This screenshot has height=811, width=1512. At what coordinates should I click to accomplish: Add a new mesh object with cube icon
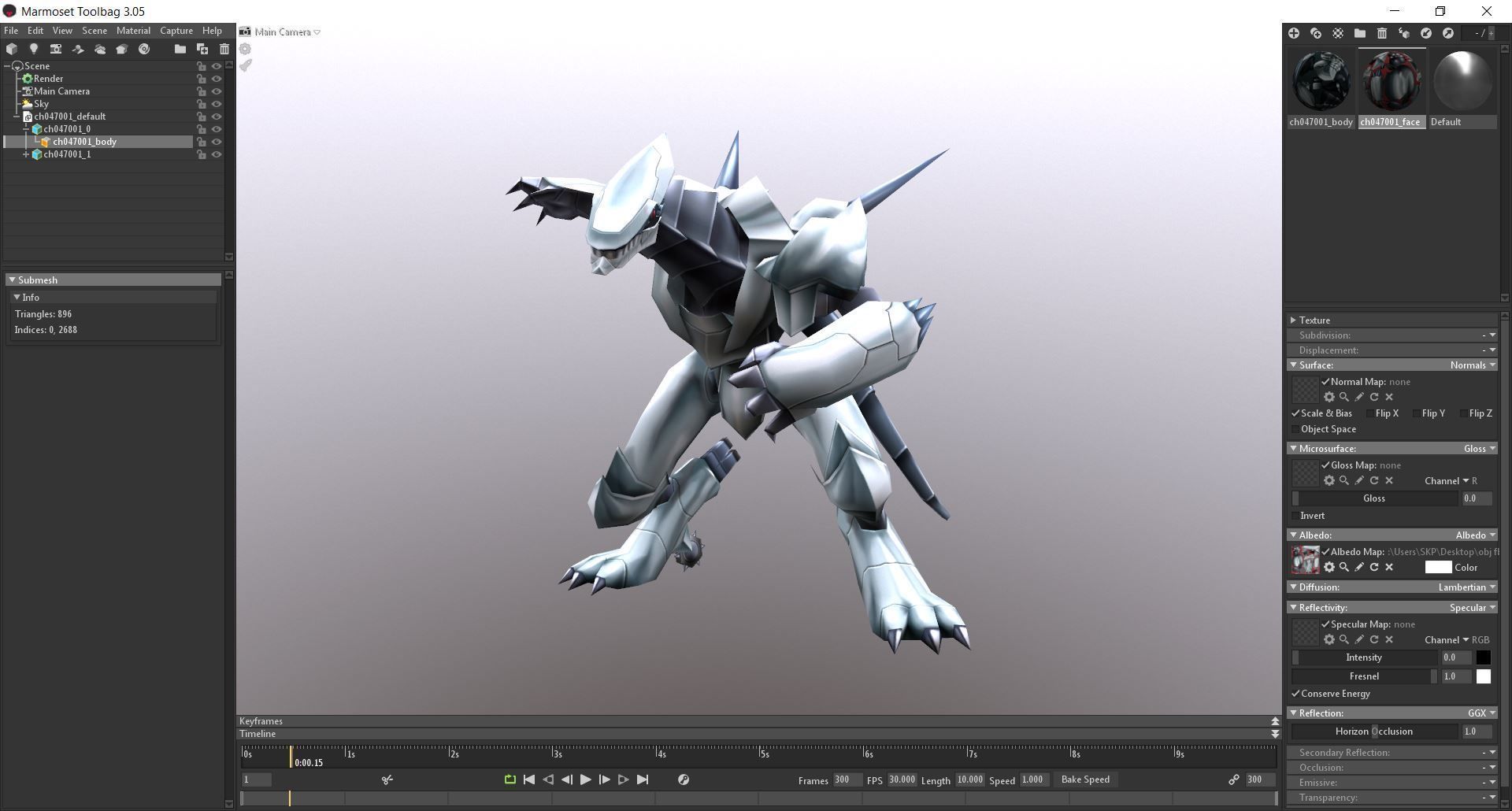pos(12,49)
